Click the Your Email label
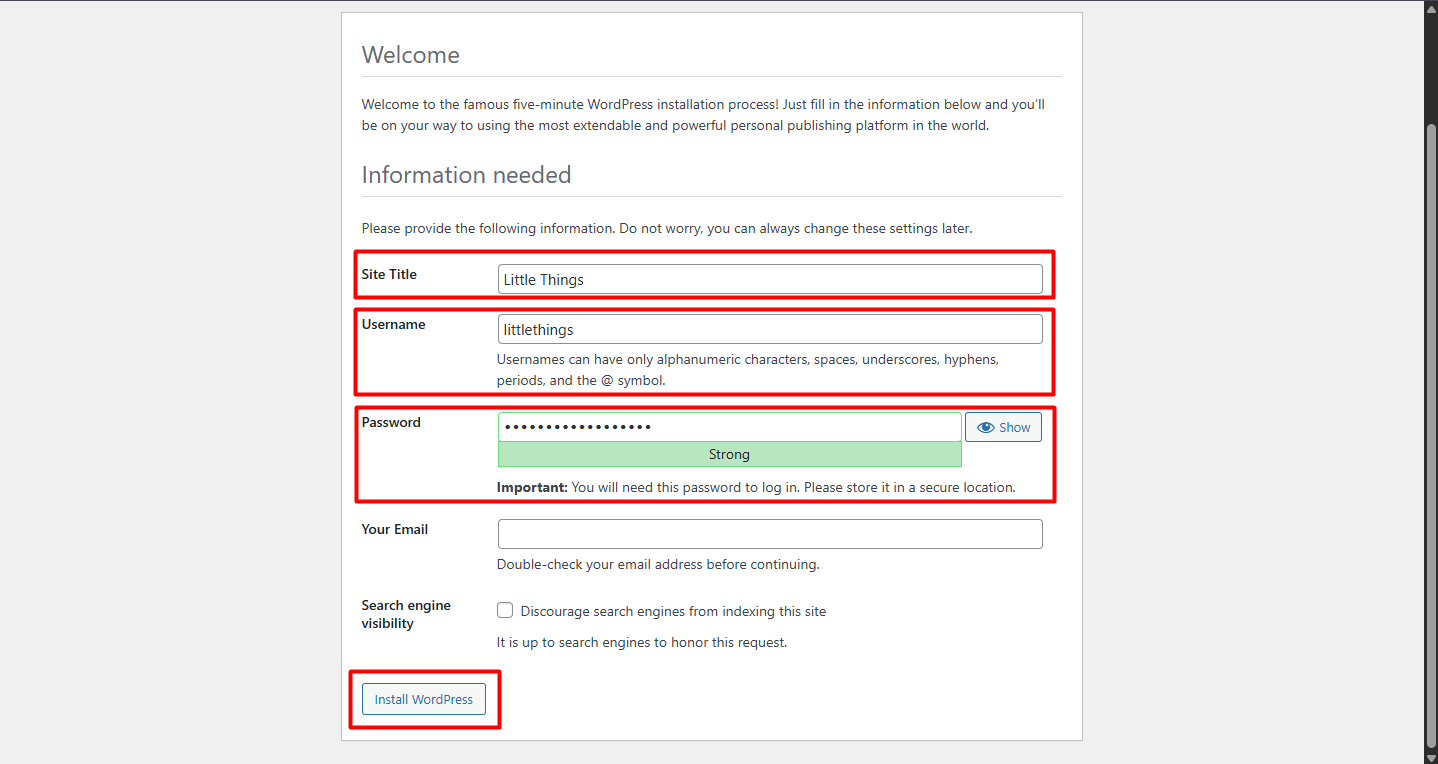The image size is (1438, 764). click(394, 529)
